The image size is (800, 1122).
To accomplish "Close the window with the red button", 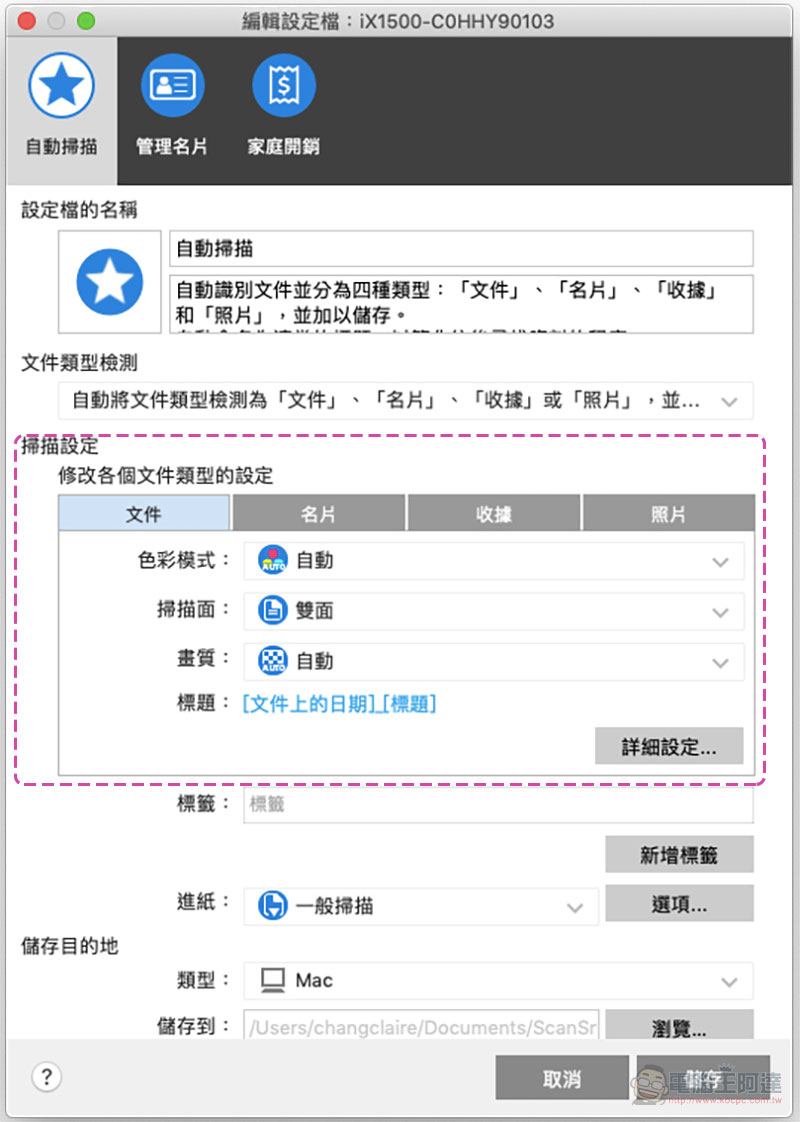I will [x=26, y=21].
